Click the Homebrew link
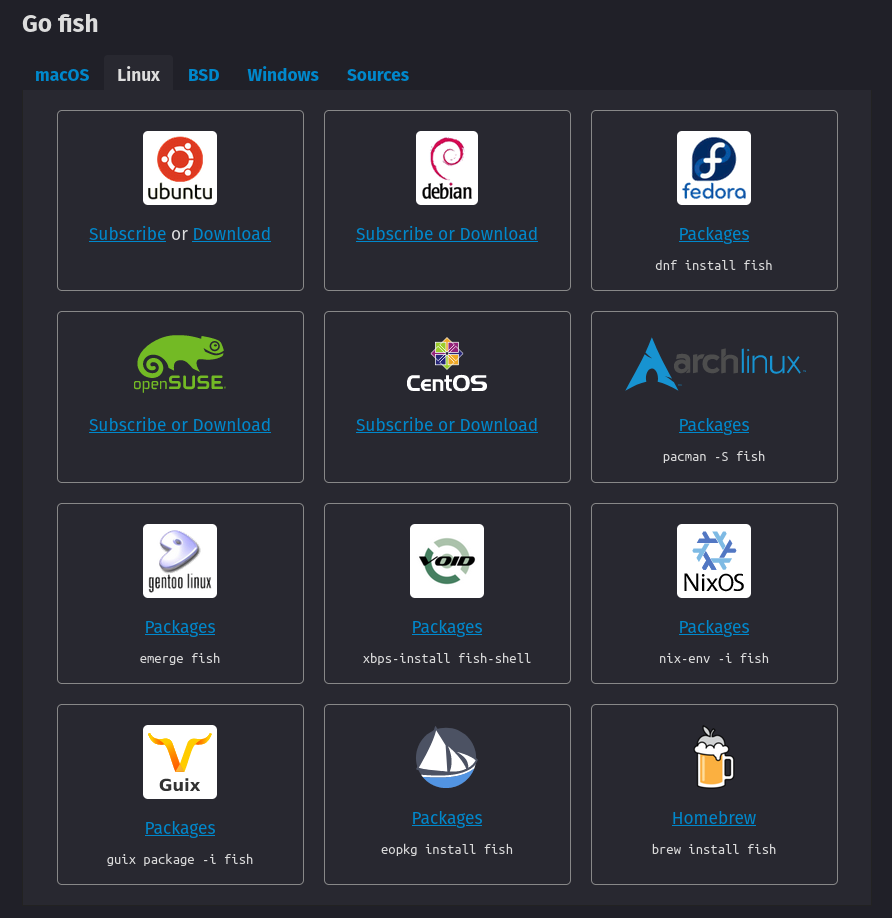 click(x=713, y=818)
